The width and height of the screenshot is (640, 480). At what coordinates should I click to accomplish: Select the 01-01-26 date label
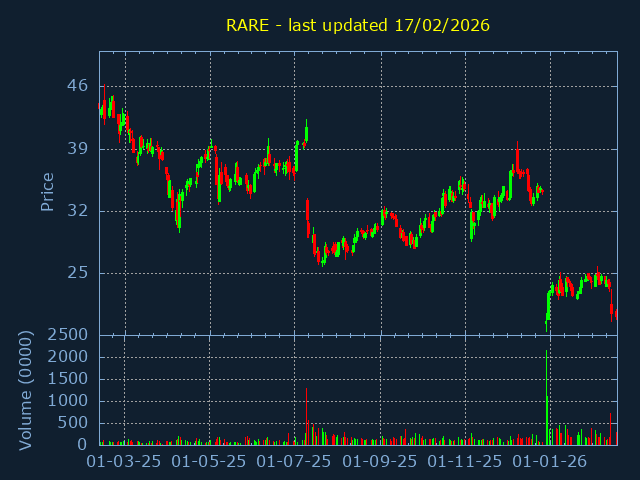pos(549,462)
